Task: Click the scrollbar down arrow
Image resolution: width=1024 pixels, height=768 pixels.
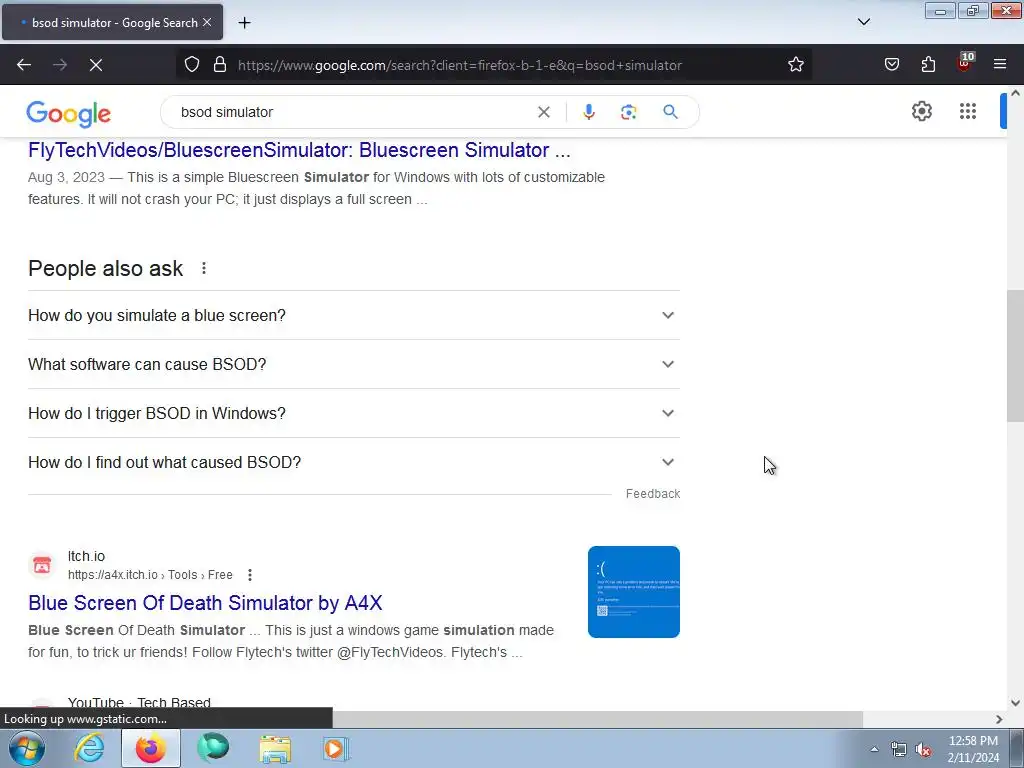Action: (x=1015, y=703)
